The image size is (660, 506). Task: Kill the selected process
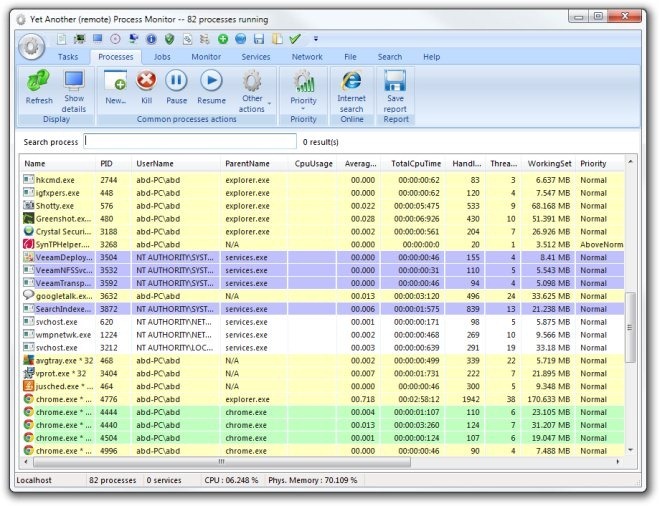[x=146, y=88]
